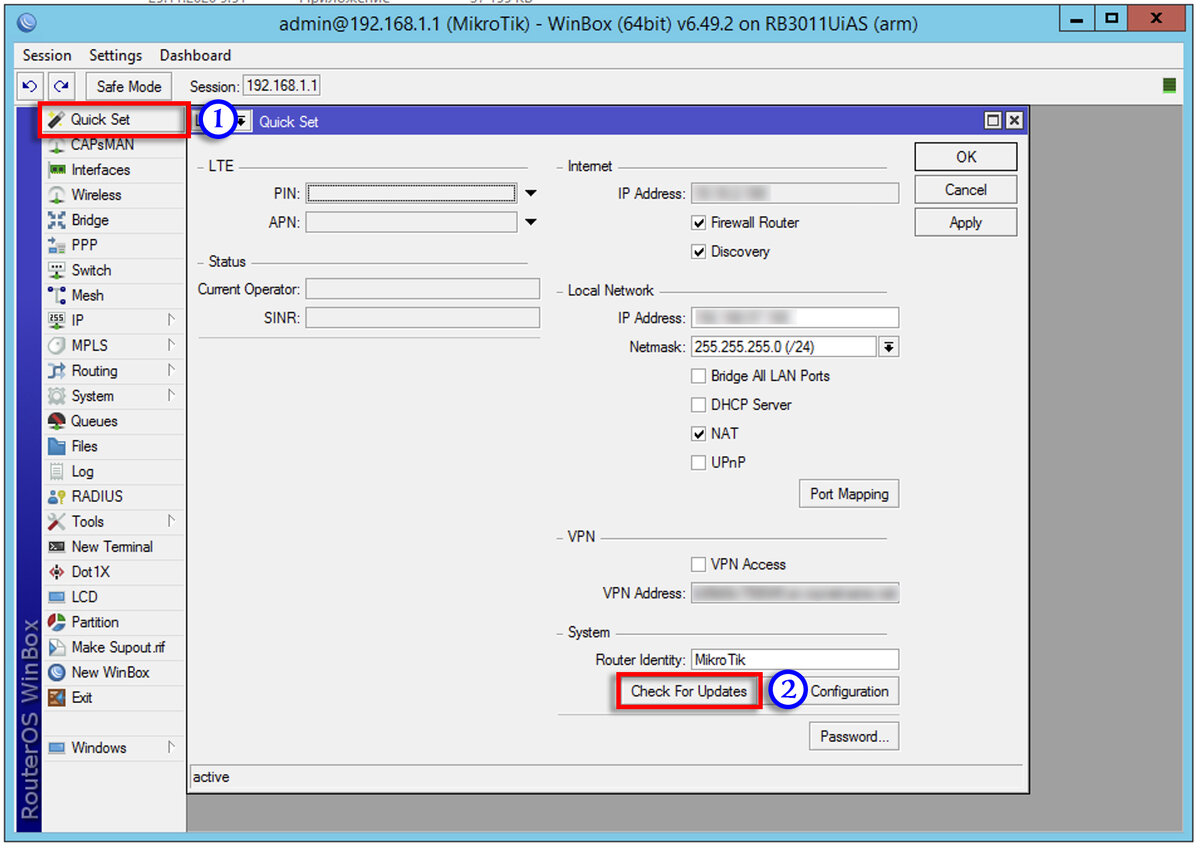Image resolution: width=1200 pixels, height=850 pixels.
Task: Open Queues from sidebar
Action: click(x=94, y=421)
